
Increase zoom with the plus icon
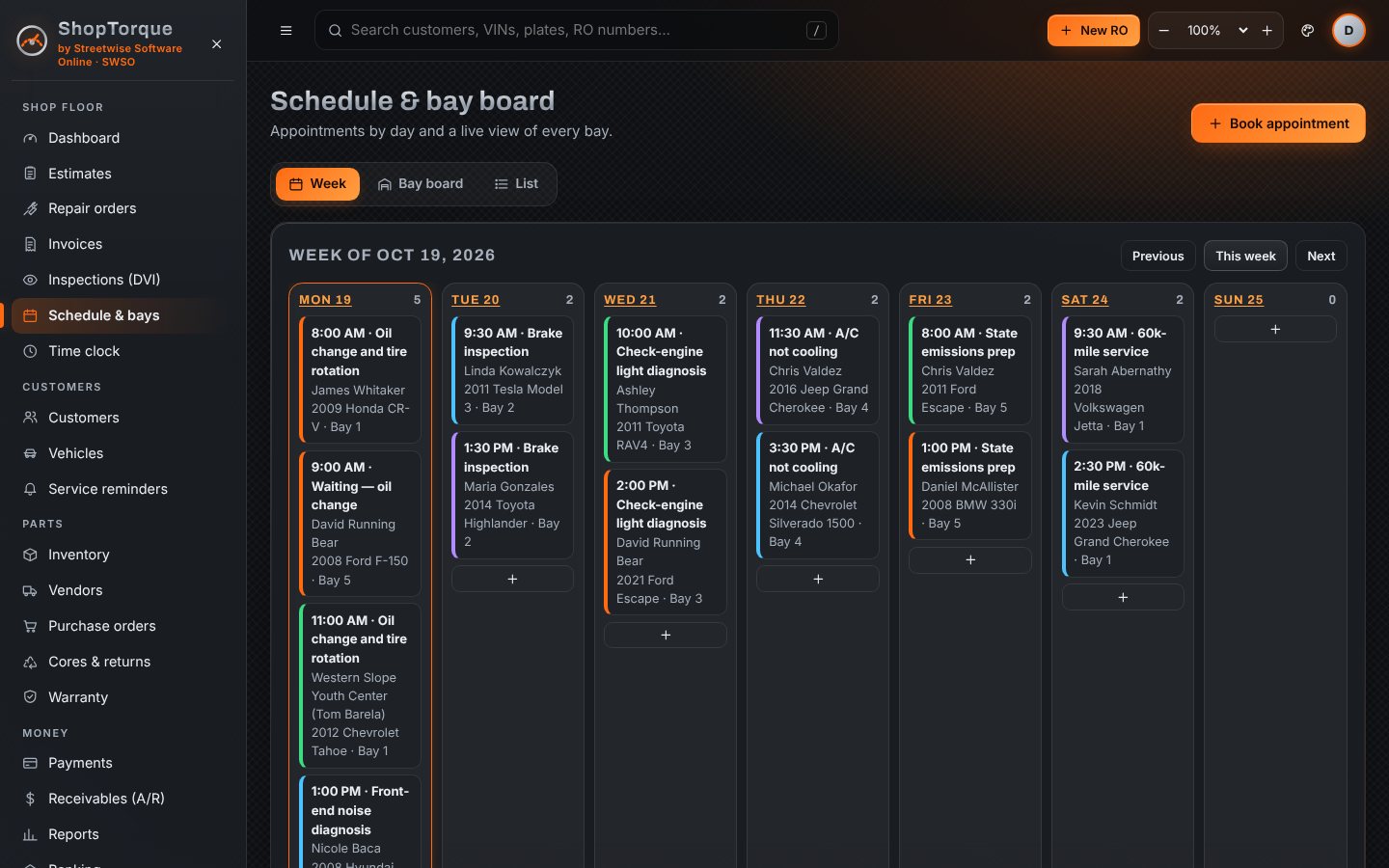pos(1267,31)
